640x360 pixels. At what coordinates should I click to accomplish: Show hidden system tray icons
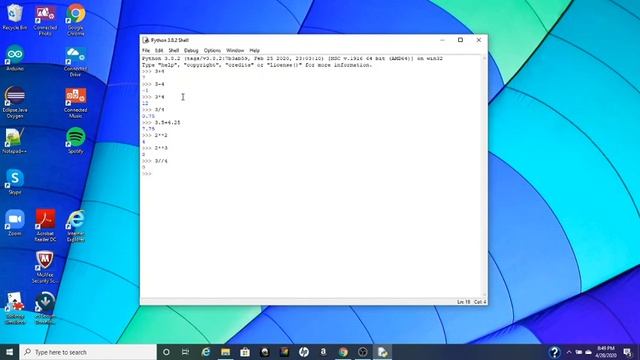pyautogui.click(x=569, y=352)
